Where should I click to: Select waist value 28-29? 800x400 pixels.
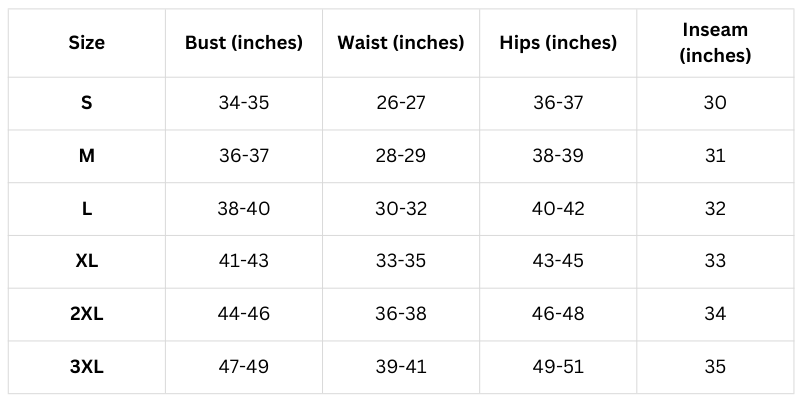tap(401, 156)
